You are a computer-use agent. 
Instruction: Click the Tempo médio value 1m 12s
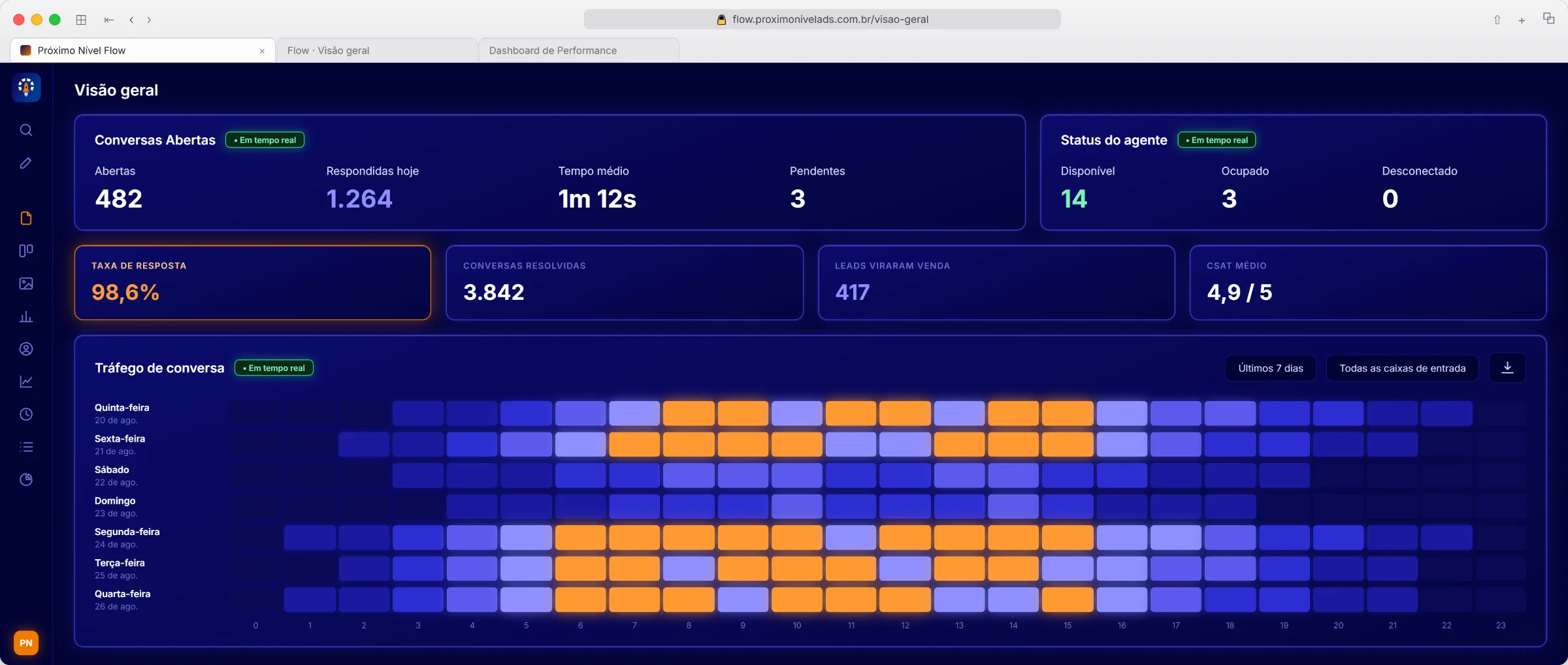click(x=597, y=199)
